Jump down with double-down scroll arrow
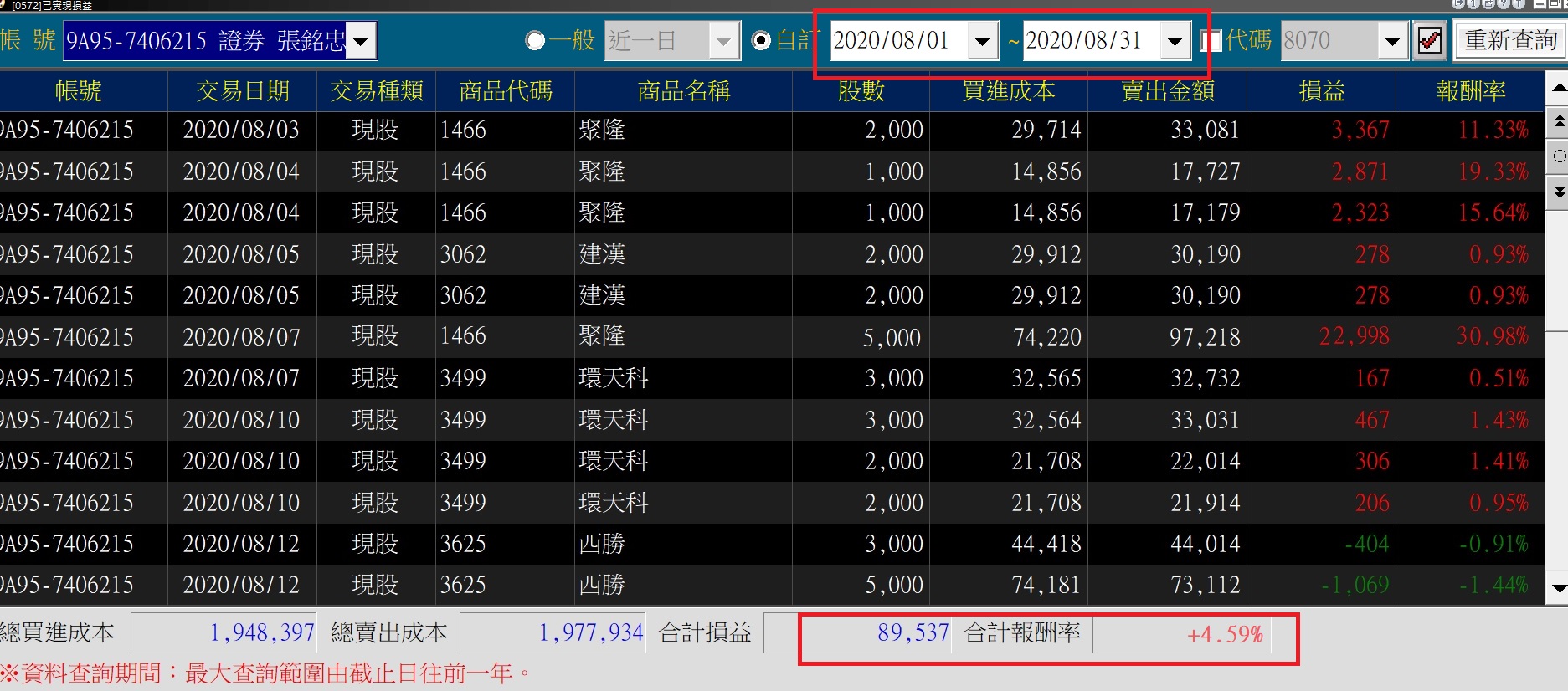Screen dimensions: 1568x691 [1558, 192]
